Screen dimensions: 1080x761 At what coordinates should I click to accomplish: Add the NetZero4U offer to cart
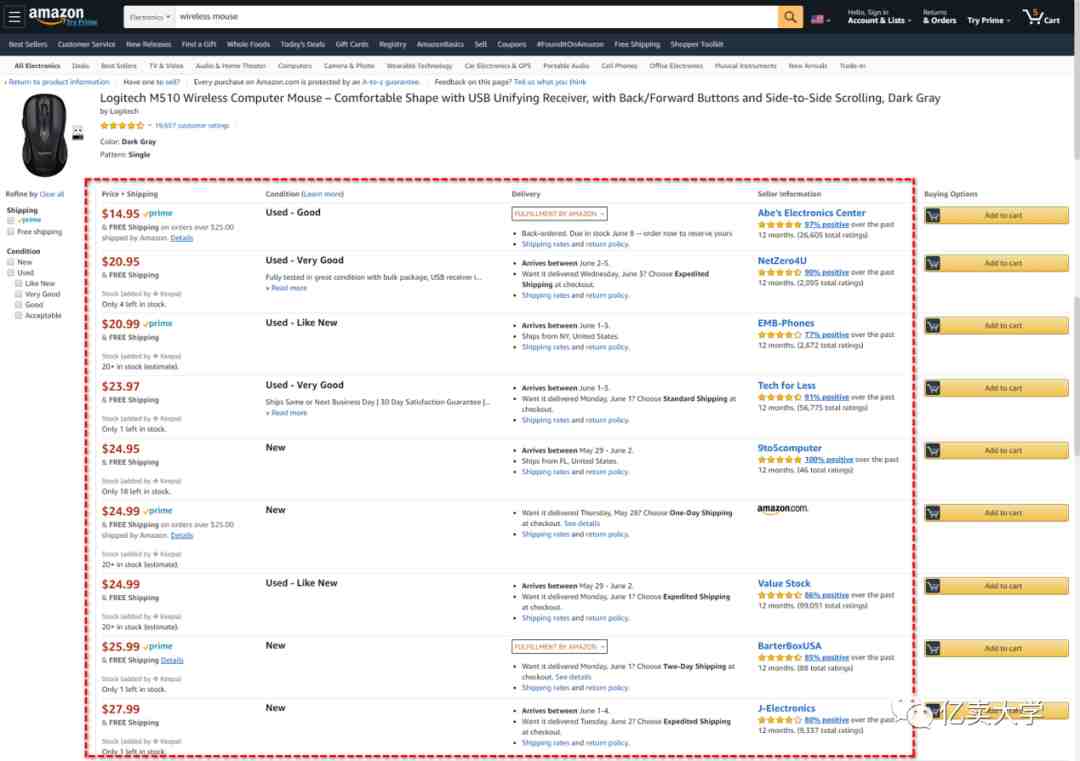pos(996,263)
